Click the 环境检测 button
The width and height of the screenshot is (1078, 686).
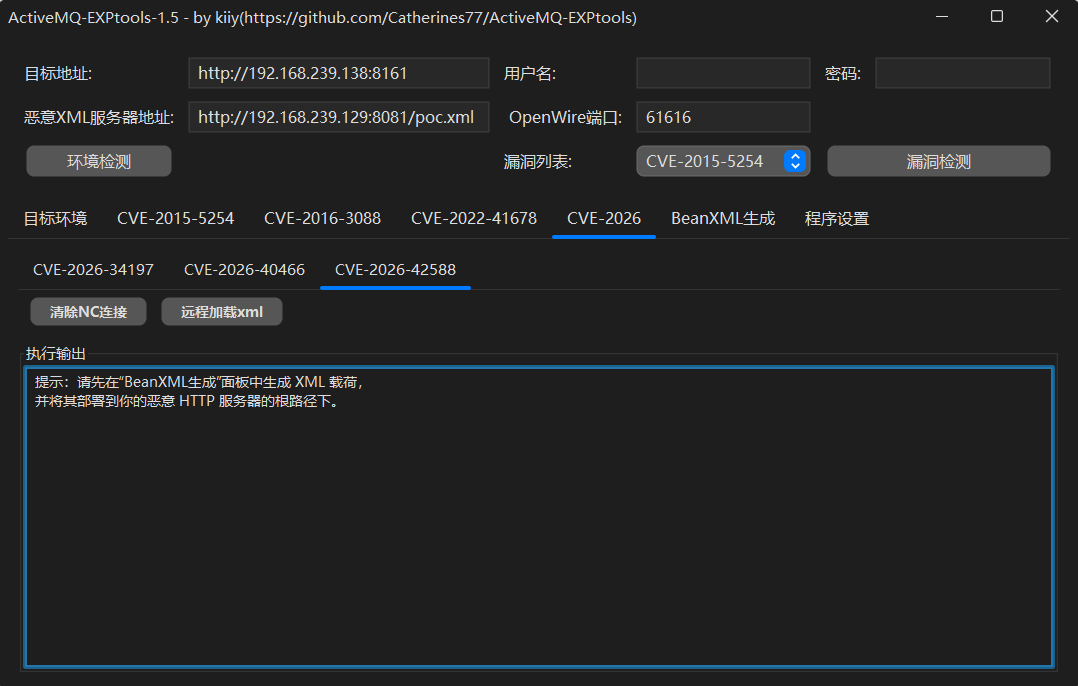[99, 162]
